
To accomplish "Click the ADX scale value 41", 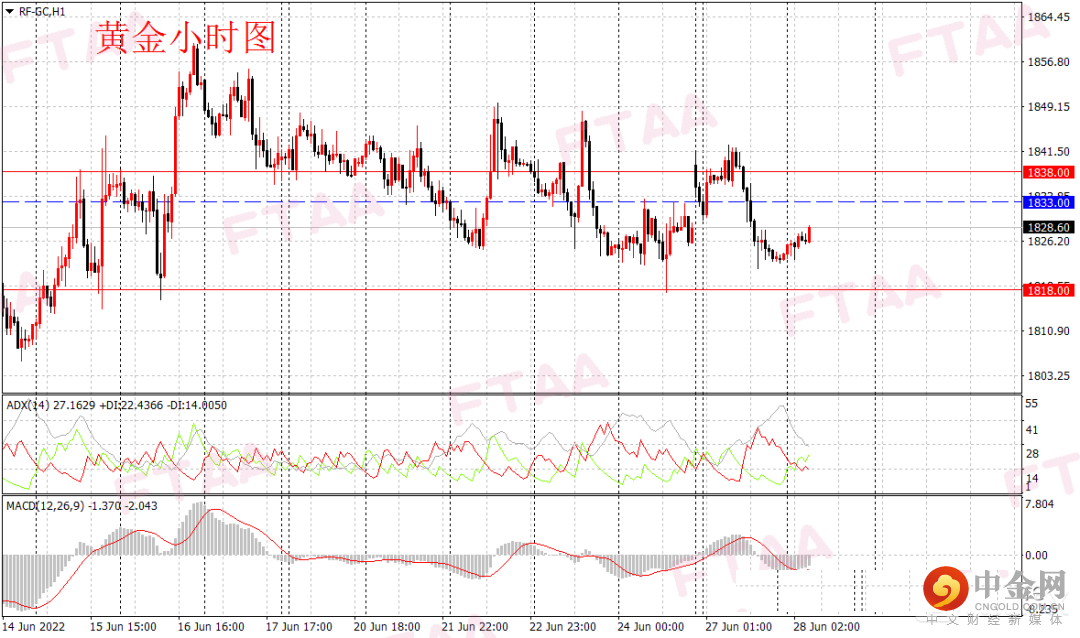I will [x=1032, y=430].
